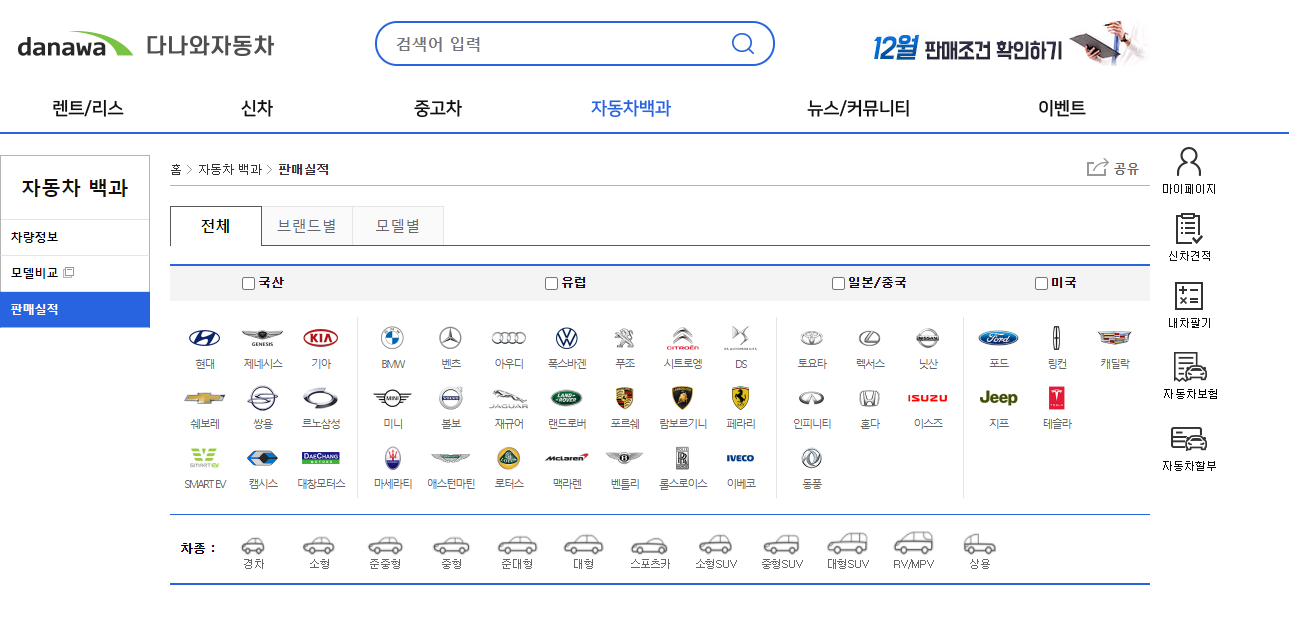Screen dimensions: 1289x633
Task: Choose the Volkswagen (폭스바겐) logo
Action: point(567,338)
